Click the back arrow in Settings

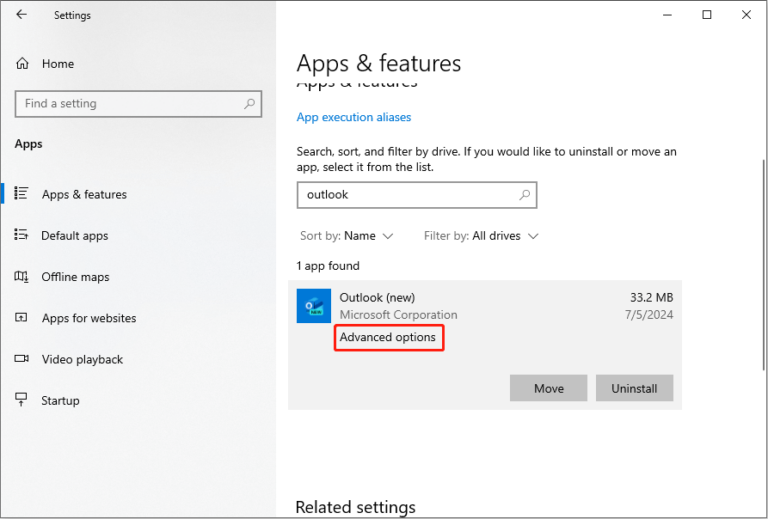(x=21, y=15)
